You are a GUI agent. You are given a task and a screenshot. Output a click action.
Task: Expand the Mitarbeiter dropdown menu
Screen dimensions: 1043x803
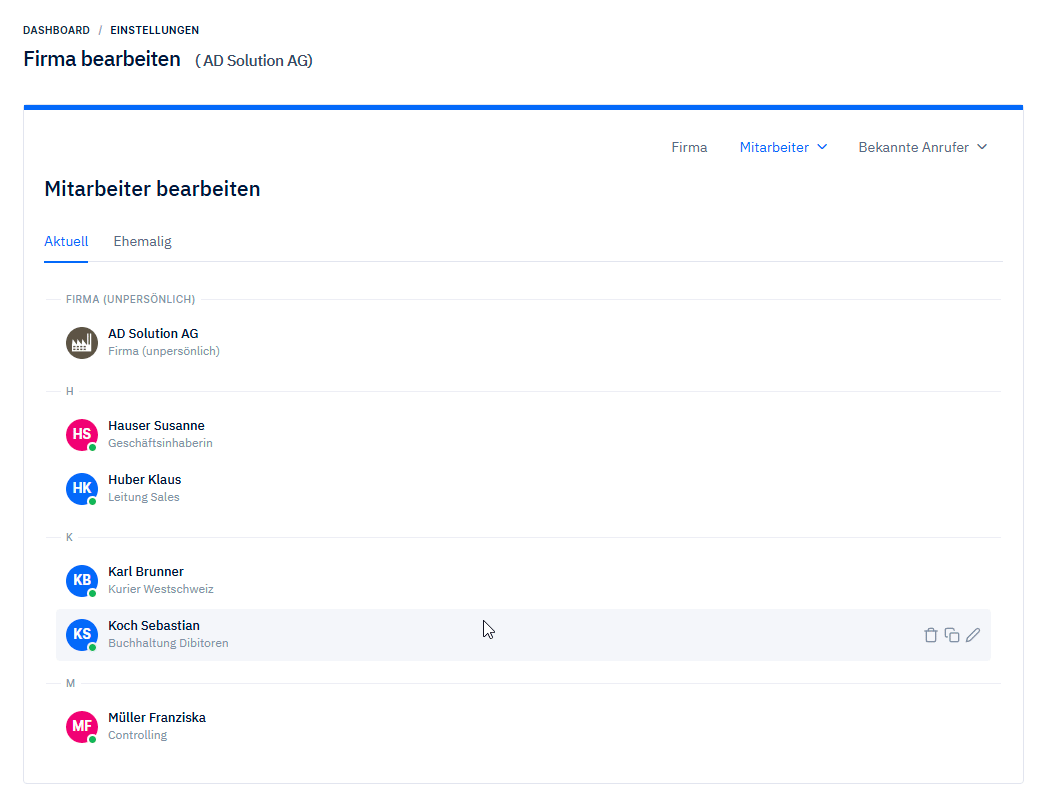(783, 147)
